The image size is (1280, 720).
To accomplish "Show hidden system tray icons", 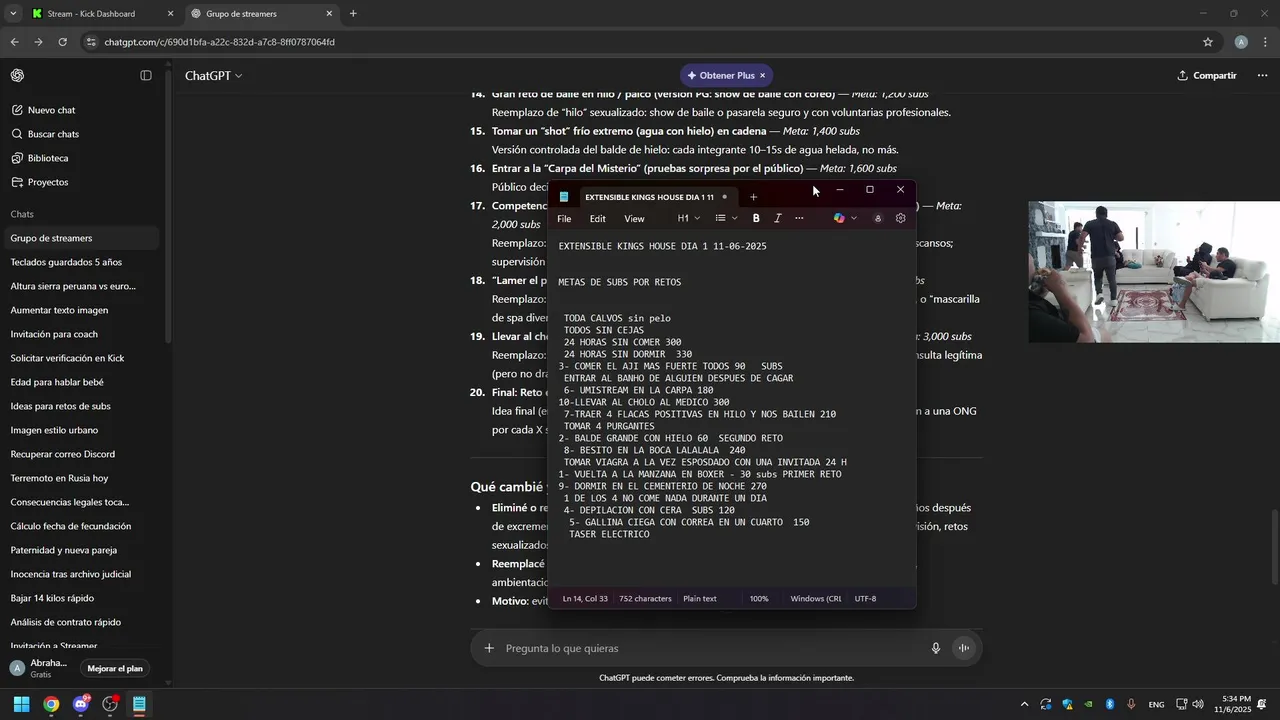I will tap(1024, 704).
